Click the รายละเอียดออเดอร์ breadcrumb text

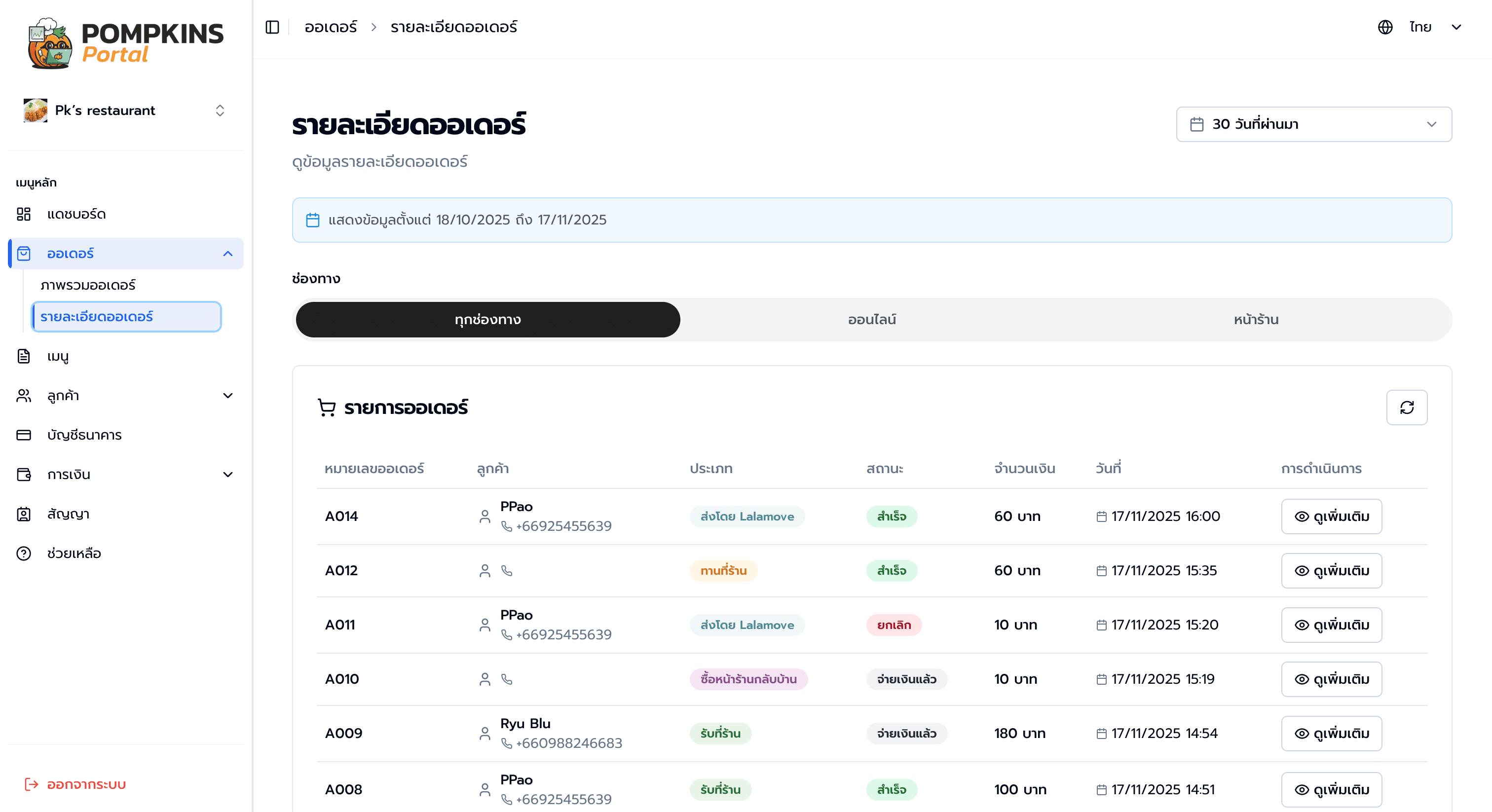pyautogui.click(x=453, y=27)
